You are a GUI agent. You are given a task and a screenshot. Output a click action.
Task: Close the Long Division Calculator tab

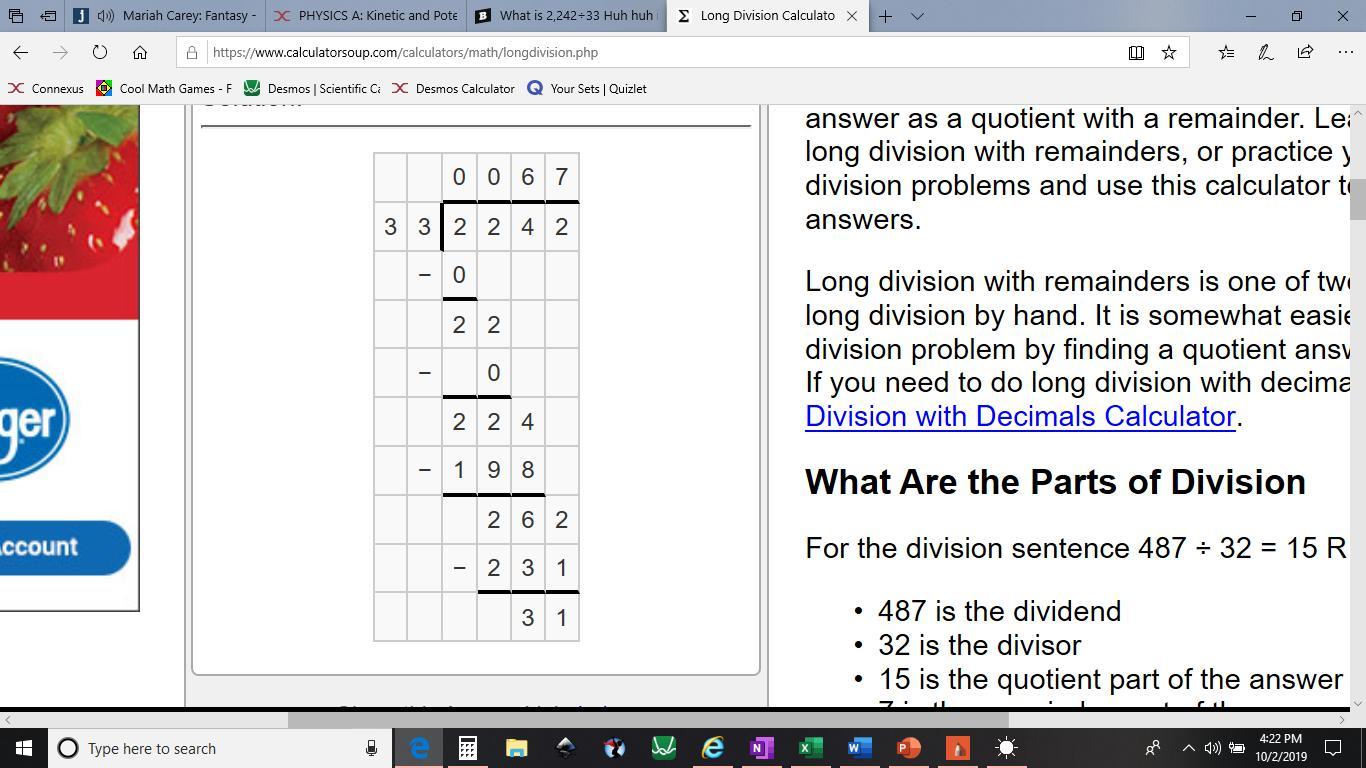852,16
